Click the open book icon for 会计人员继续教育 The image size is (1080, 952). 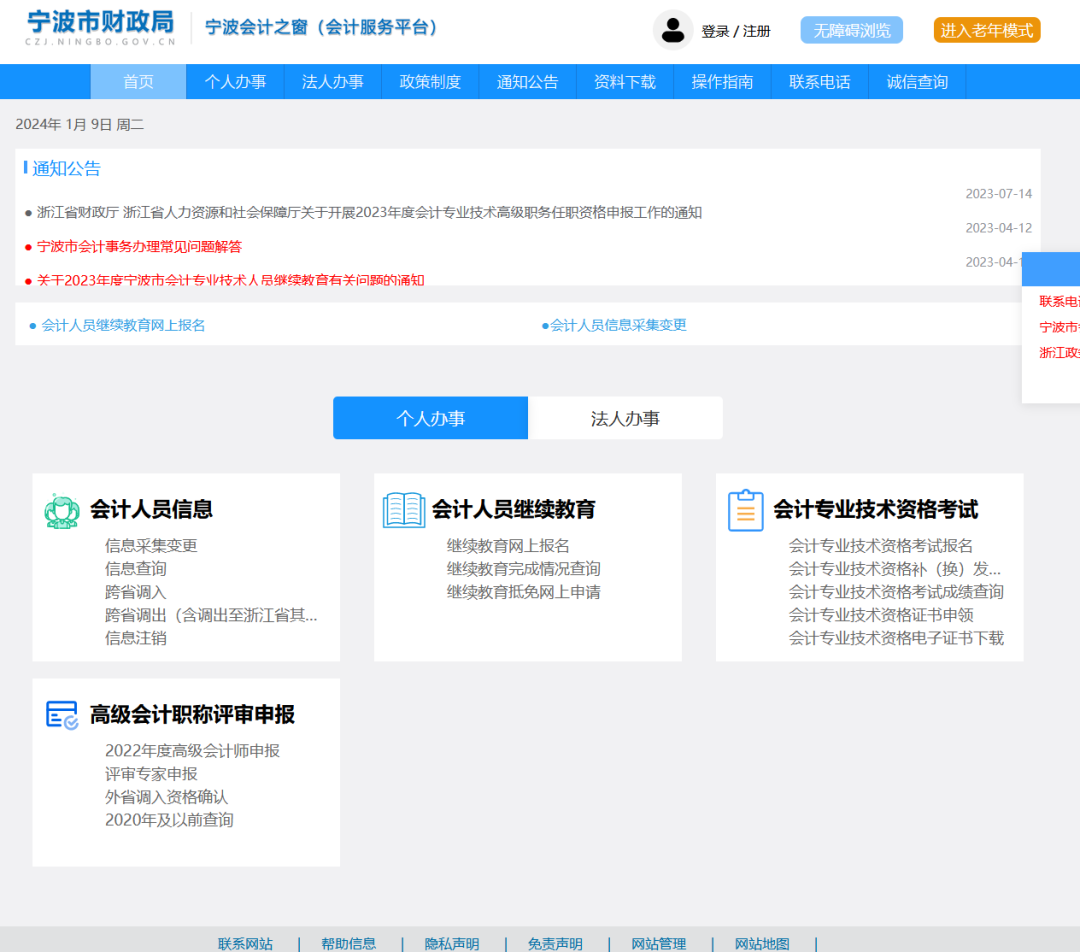(x=403, y=508)
